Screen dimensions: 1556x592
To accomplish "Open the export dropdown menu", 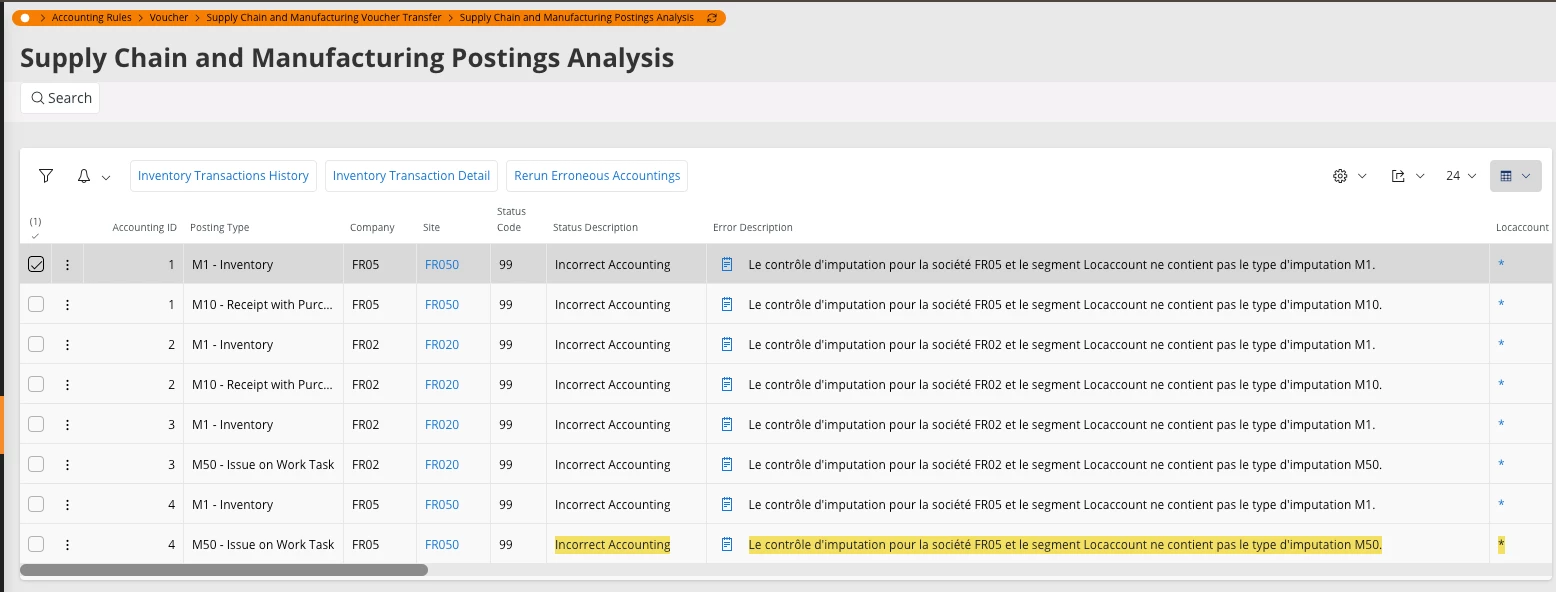I will 1407,176.
